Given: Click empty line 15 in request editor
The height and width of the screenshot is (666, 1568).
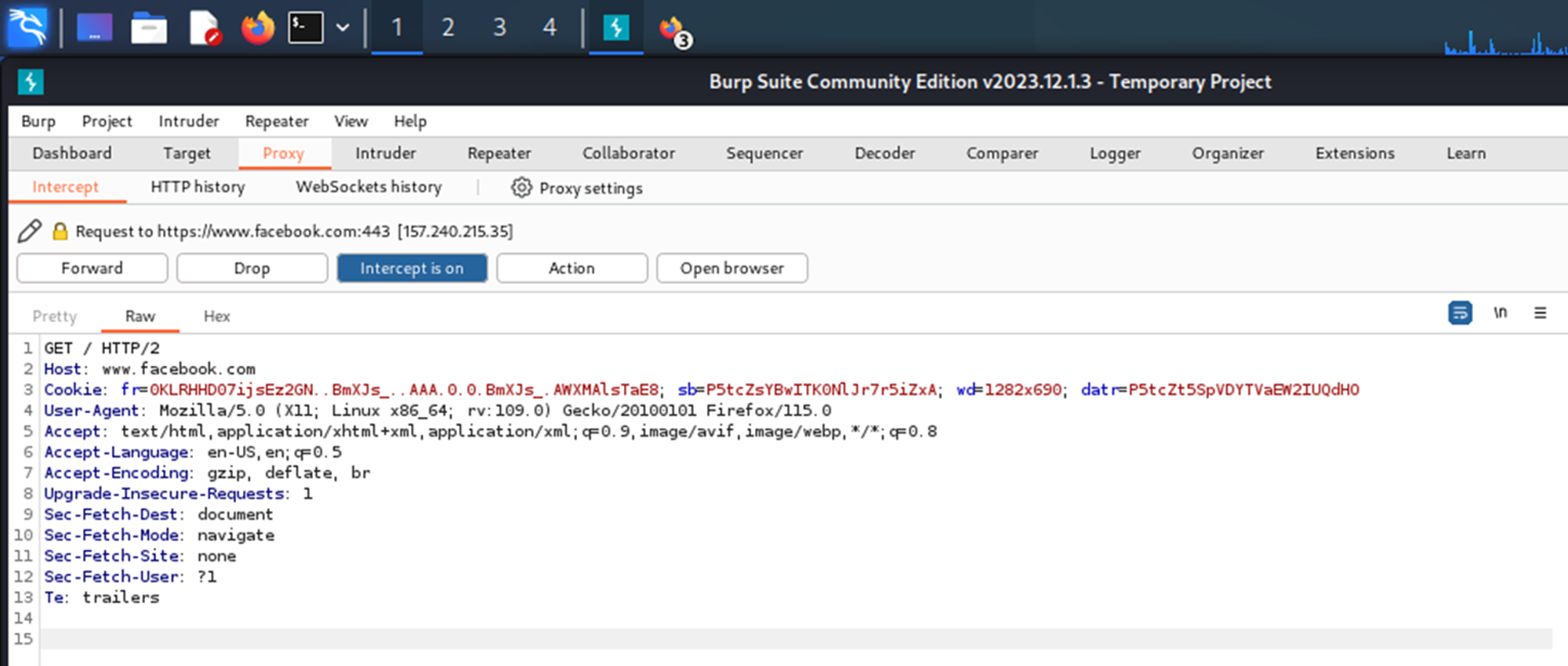Looking at the screenshot, I should coord(797,639).
